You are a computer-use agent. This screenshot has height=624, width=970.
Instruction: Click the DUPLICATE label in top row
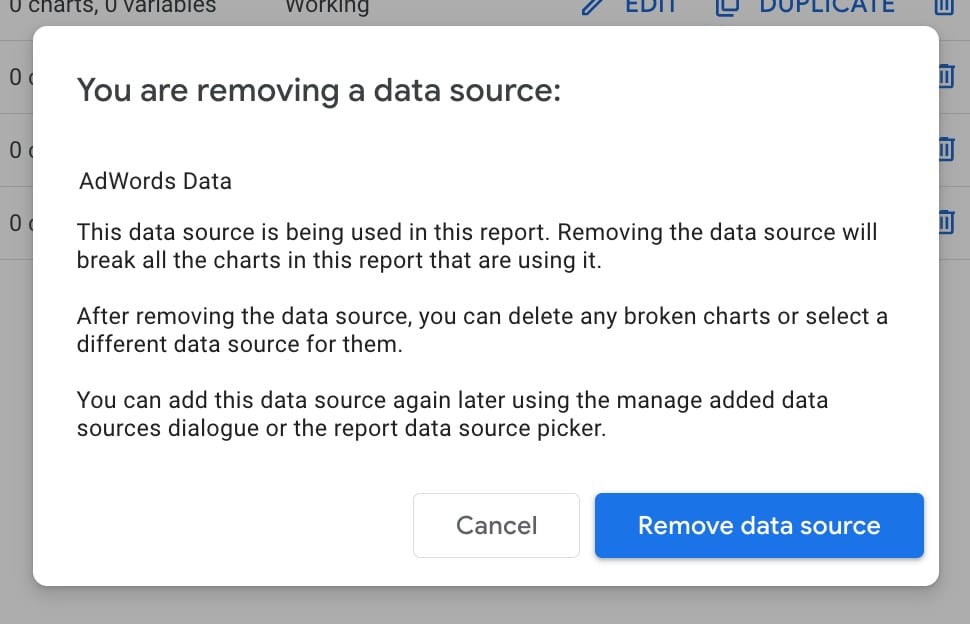click(x=826, y=6)
